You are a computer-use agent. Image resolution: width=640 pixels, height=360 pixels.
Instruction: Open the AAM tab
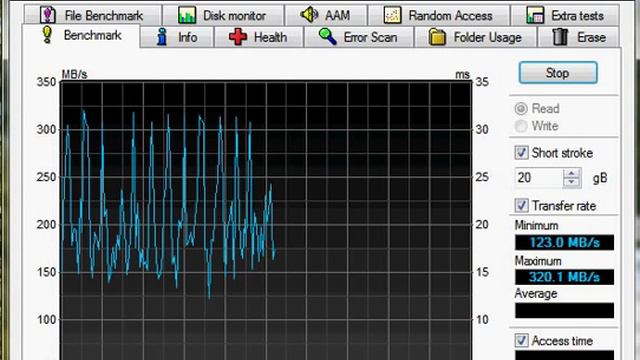click(x=326, y=16)
